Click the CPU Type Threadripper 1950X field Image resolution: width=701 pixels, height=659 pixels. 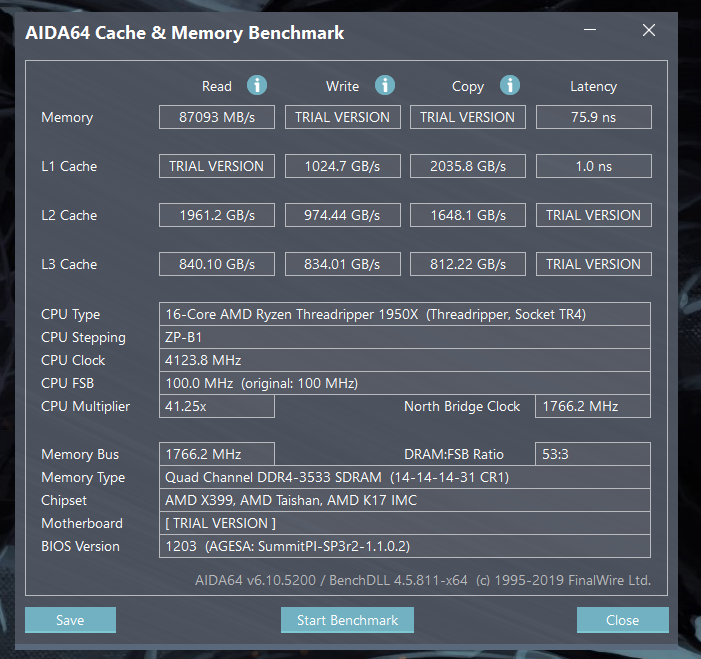(405, 314)
